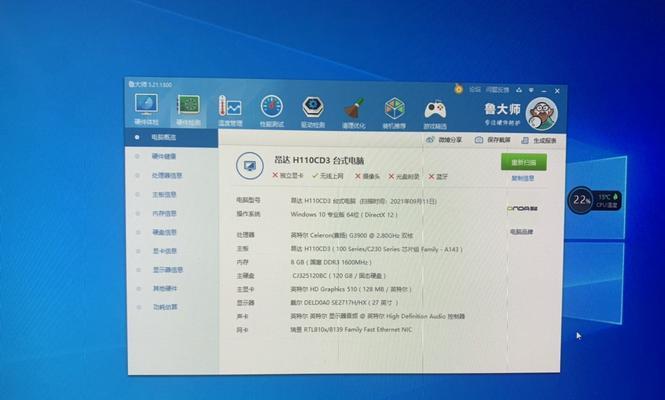This screenshot has width=665, height=400.
Task: Open the 硬件体检 hardware checkup monitor icon
Action: (146, 104)
